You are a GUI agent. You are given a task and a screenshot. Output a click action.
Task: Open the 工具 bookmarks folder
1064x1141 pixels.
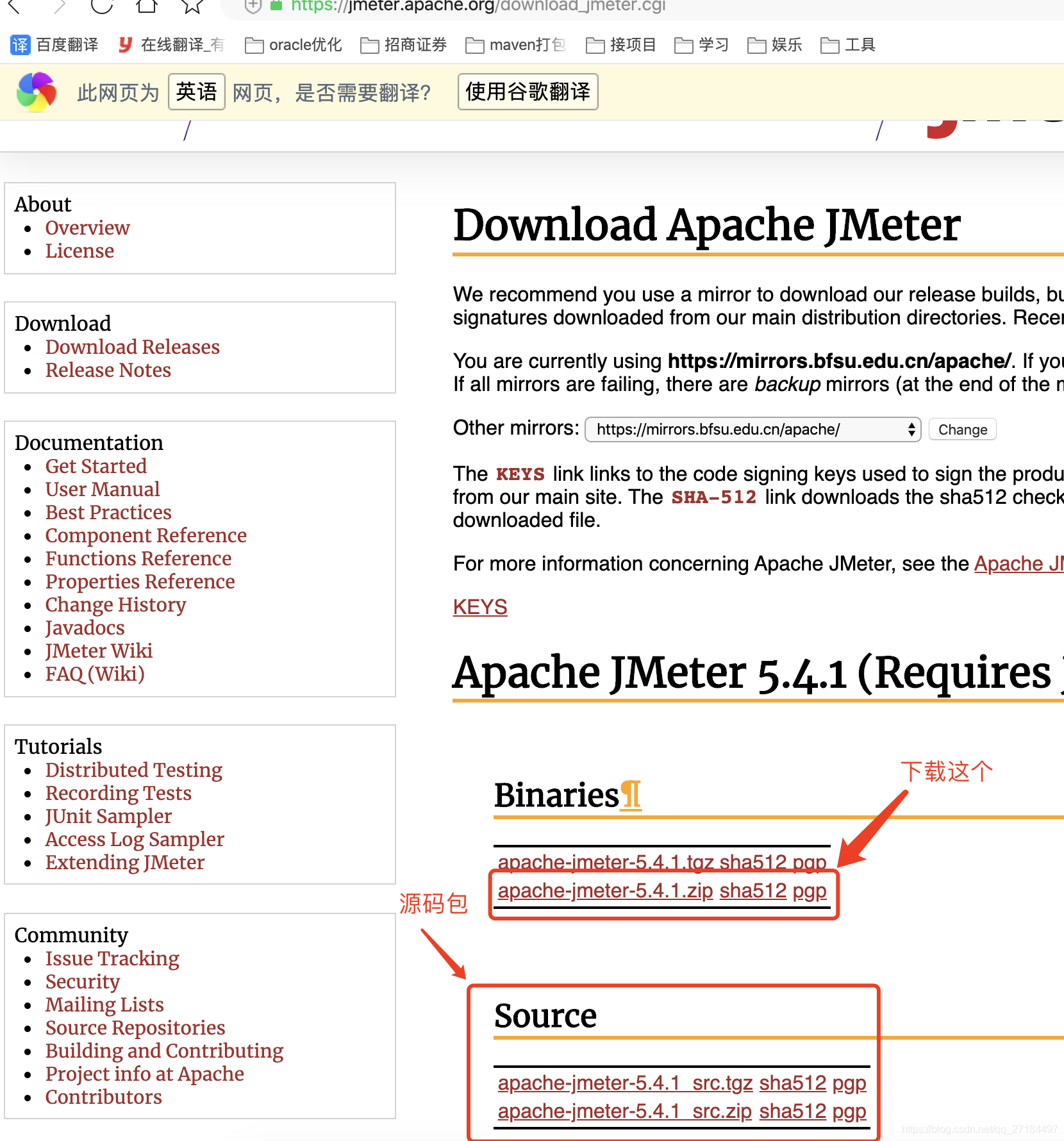pyautogui.click(x=848, y=45)
